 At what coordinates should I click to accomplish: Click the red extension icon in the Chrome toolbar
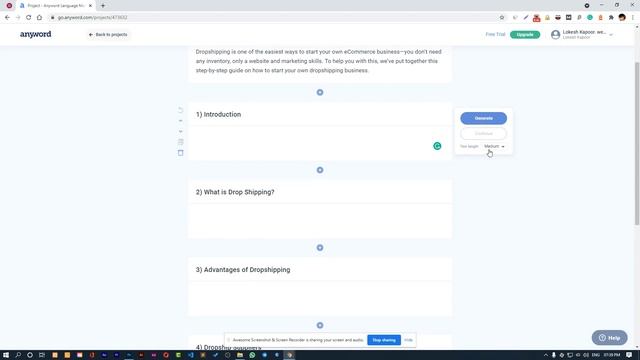coord(536,18)
